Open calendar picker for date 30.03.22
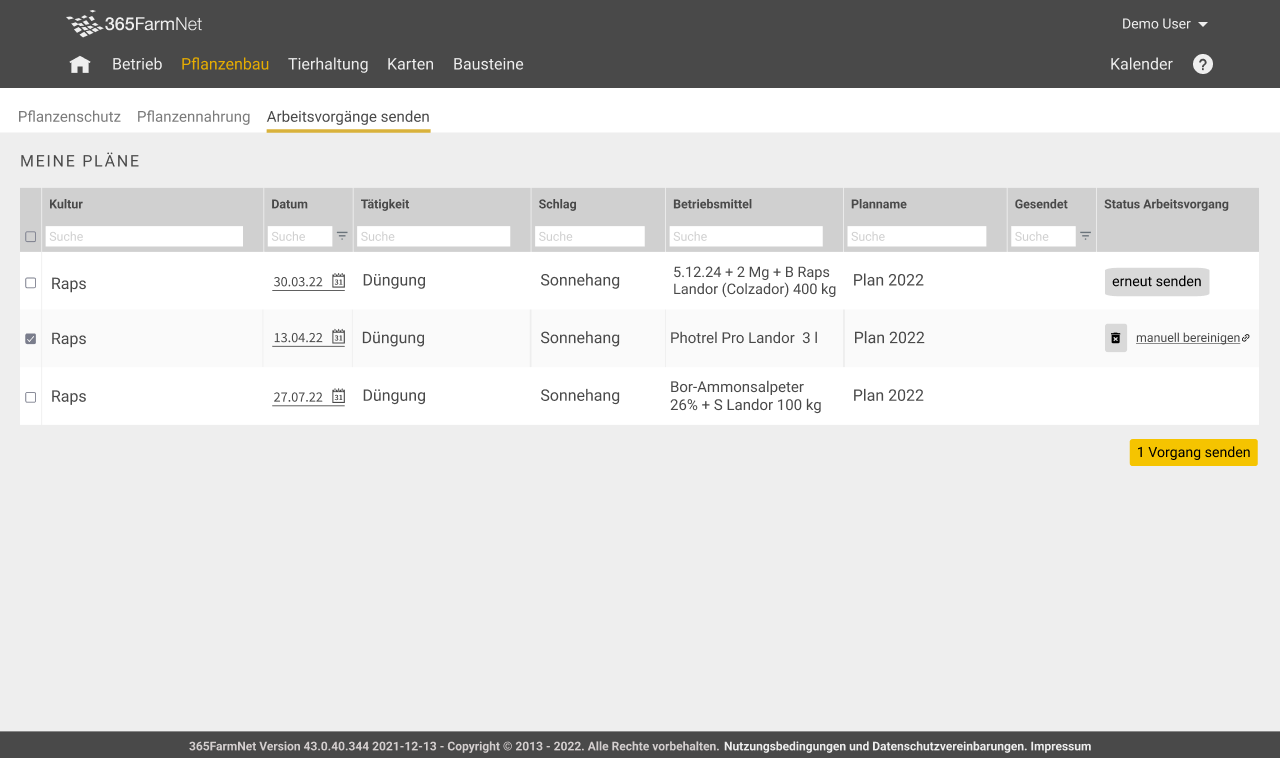 coord(338,281)
